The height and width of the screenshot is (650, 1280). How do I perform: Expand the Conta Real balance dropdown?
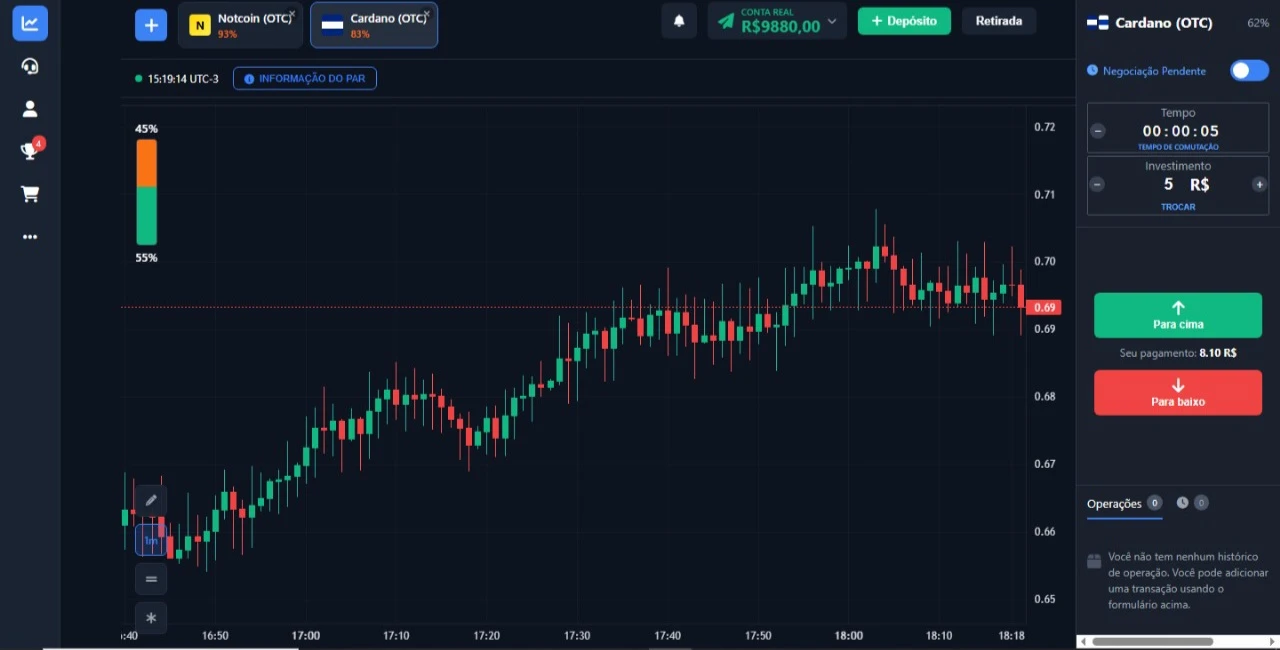tap(831, 21)
